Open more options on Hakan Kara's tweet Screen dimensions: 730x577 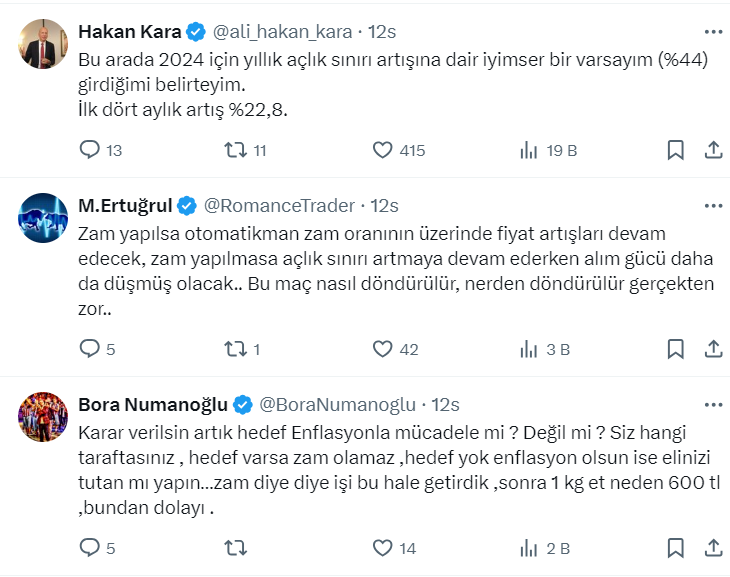point(713,32)
